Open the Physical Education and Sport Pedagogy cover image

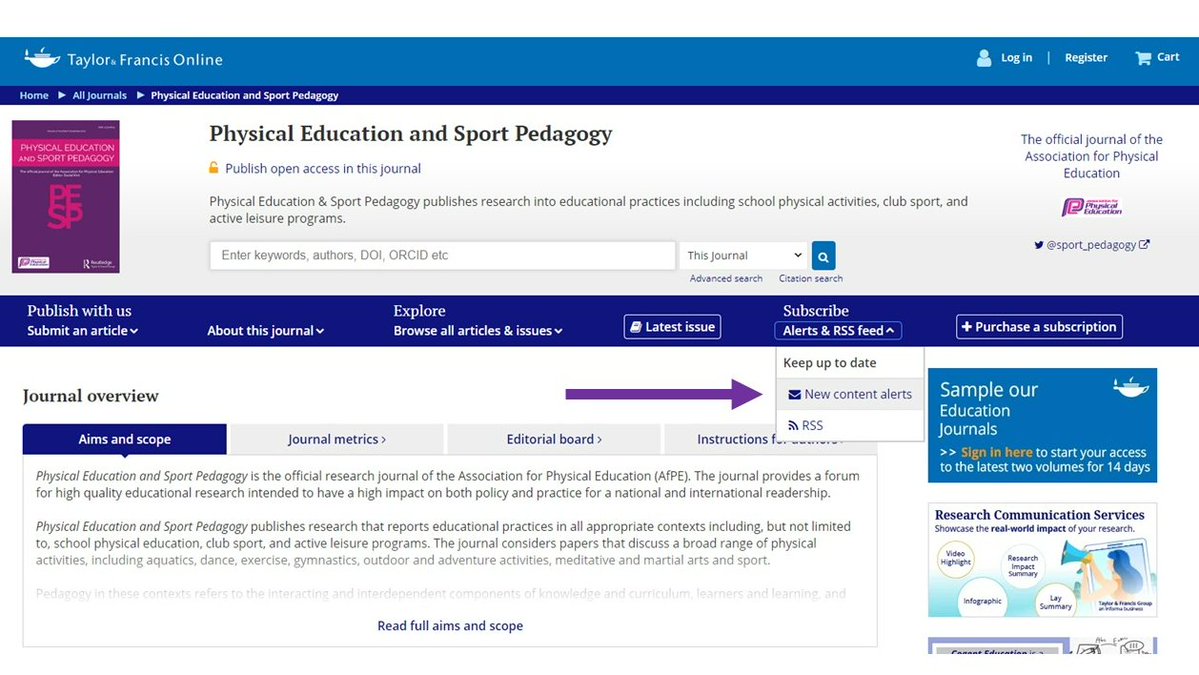(x=66, y=196)
